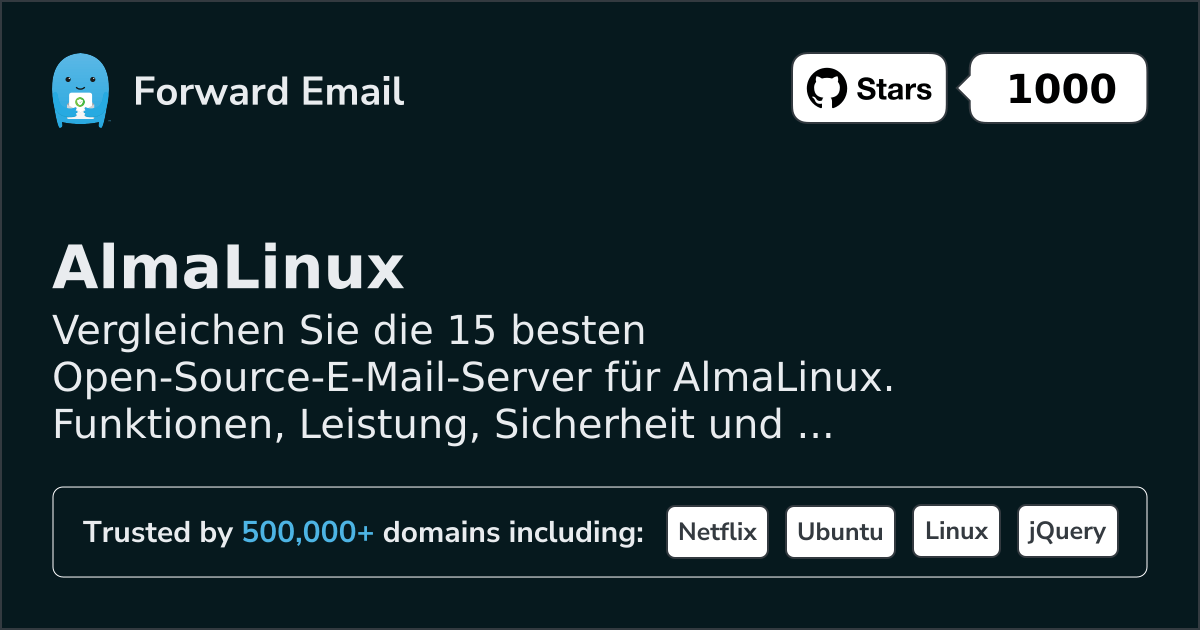Click the laptop held by the mascot
1200x630 pixels.
click(79, 104)
